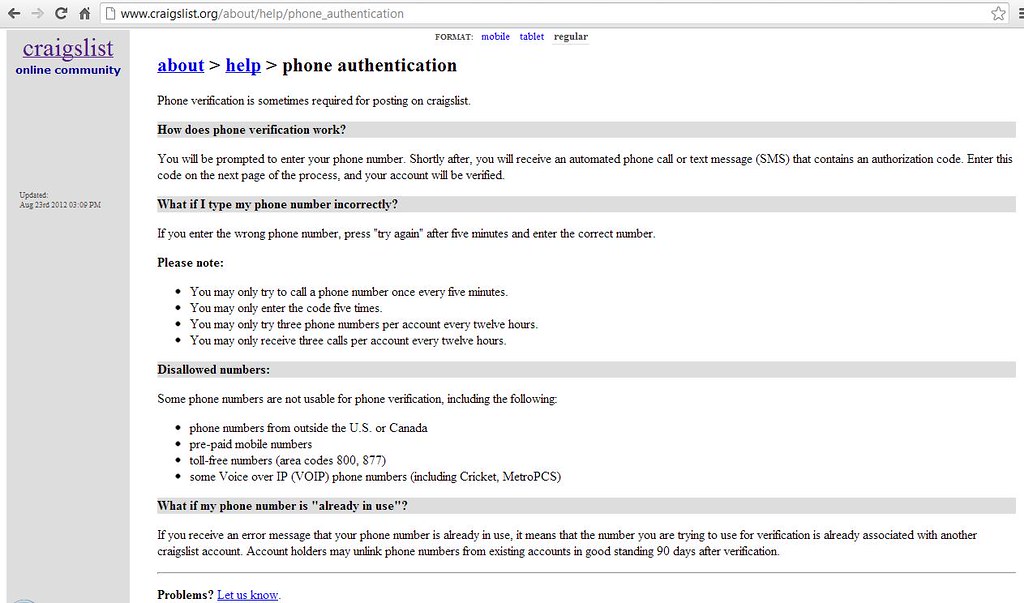Click inside the address bar

tap(300, 14)
